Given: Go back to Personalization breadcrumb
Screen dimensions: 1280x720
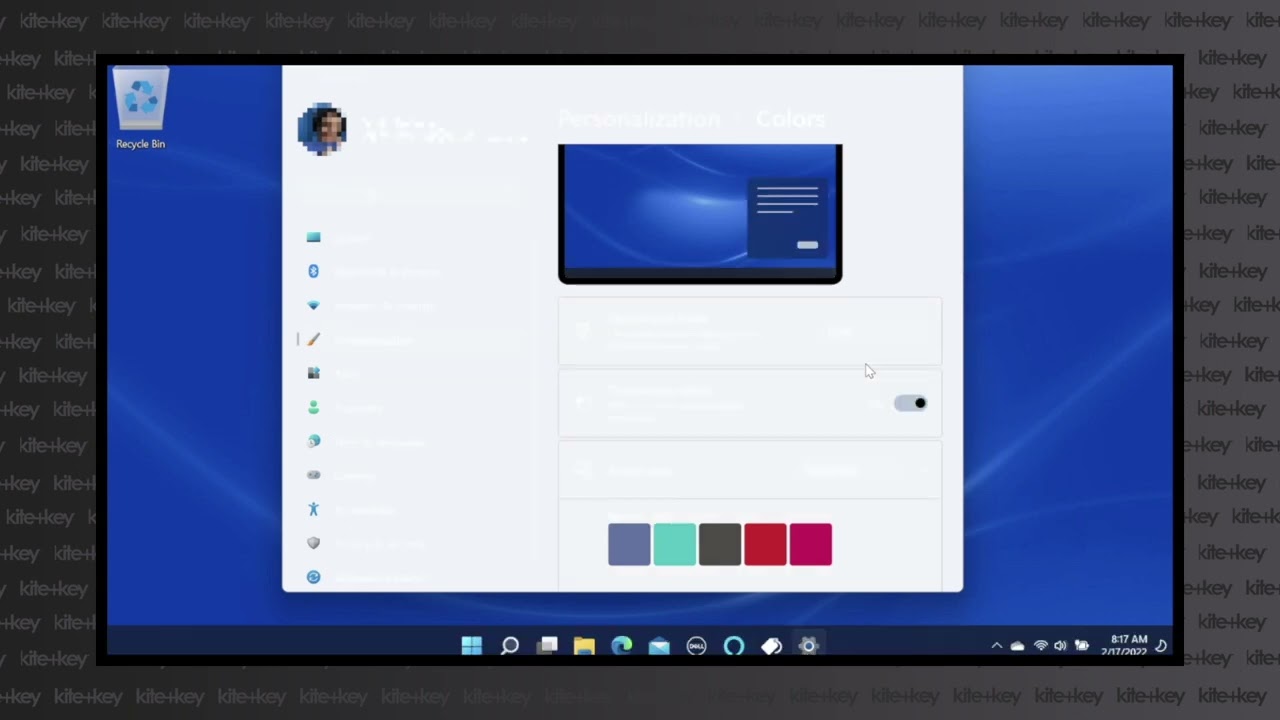Looking at the screenshot, I should click(x=639, y=119).
